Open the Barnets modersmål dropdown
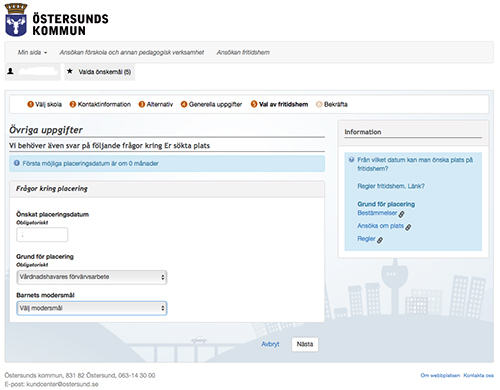500x390 pixels. (92, 308)
